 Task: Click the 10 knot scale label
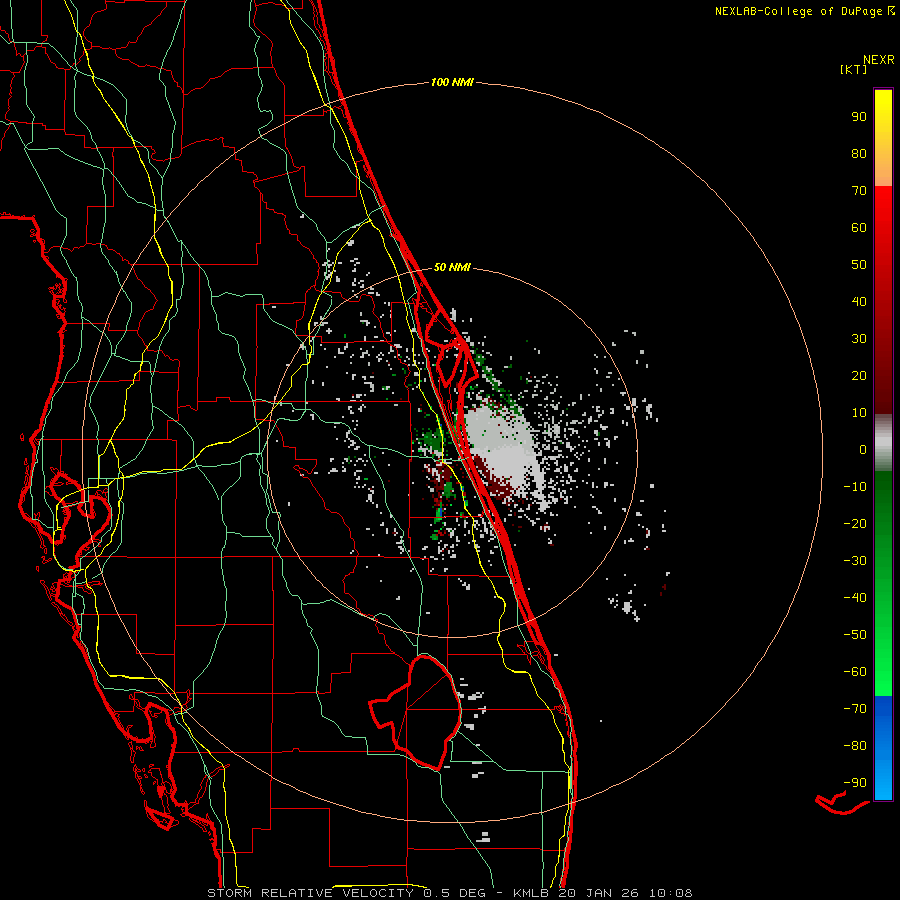[x=859, y=413]
